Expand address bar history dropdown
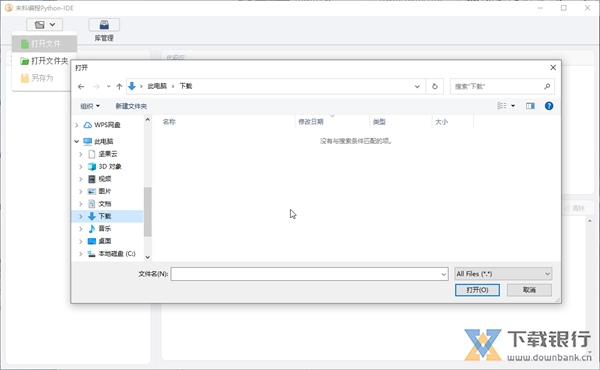600x370 pixels. (x=417, y=86)
